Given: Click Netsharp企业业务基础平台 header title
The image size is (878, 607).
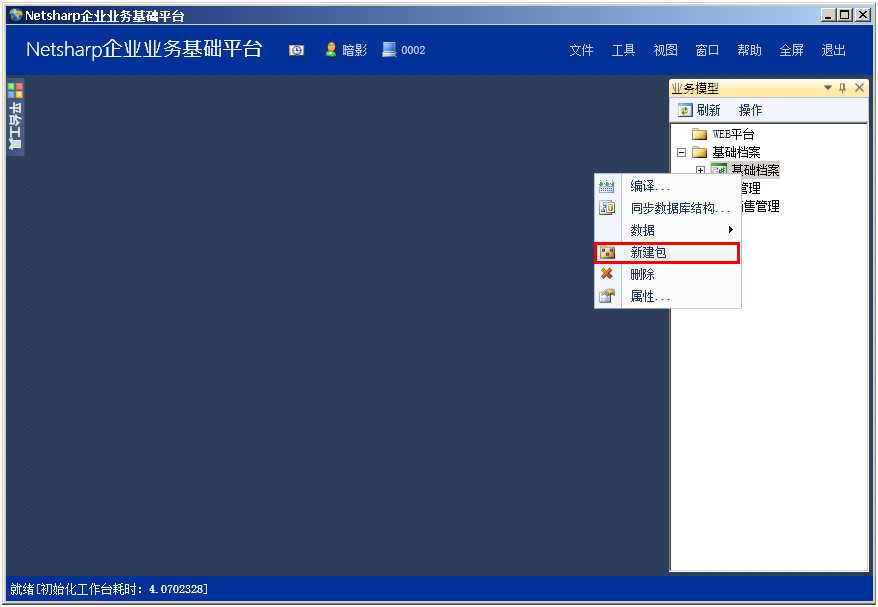Looking at the screenshot, I should tap(144, 49).
